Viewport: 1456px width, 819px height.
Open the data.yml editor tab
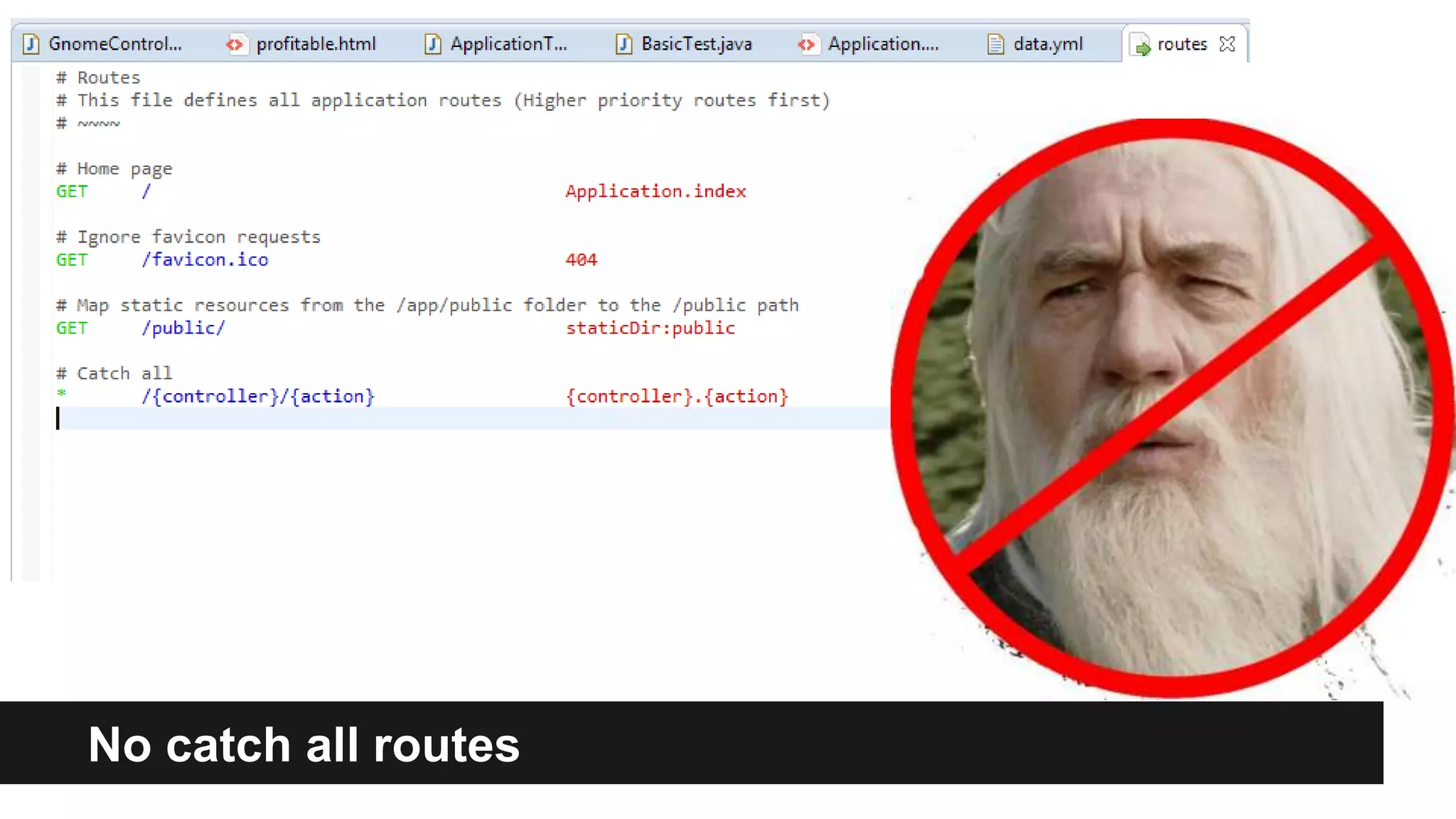tap(1048, 44)
